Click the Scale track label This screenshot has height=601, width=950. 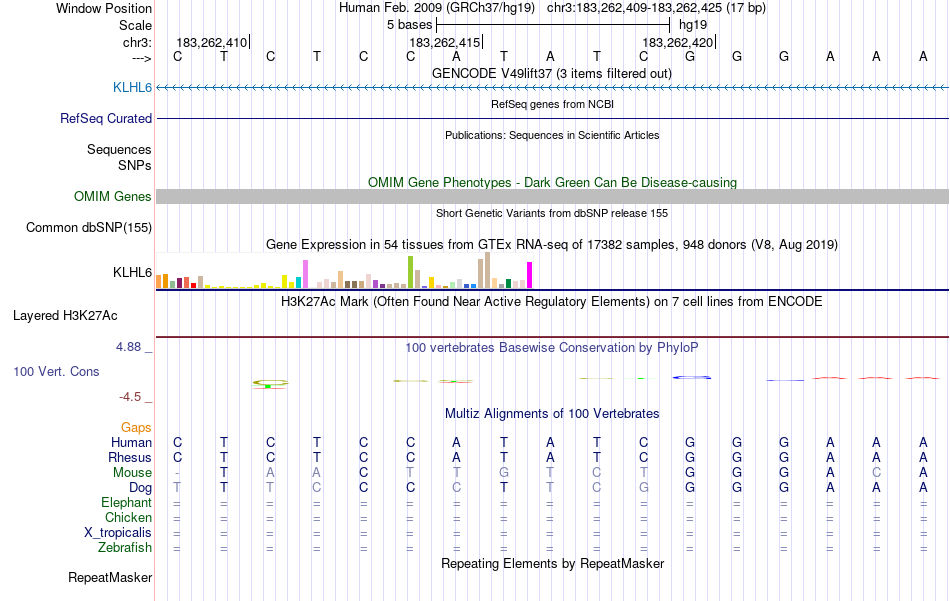click(x=135, y=25)
